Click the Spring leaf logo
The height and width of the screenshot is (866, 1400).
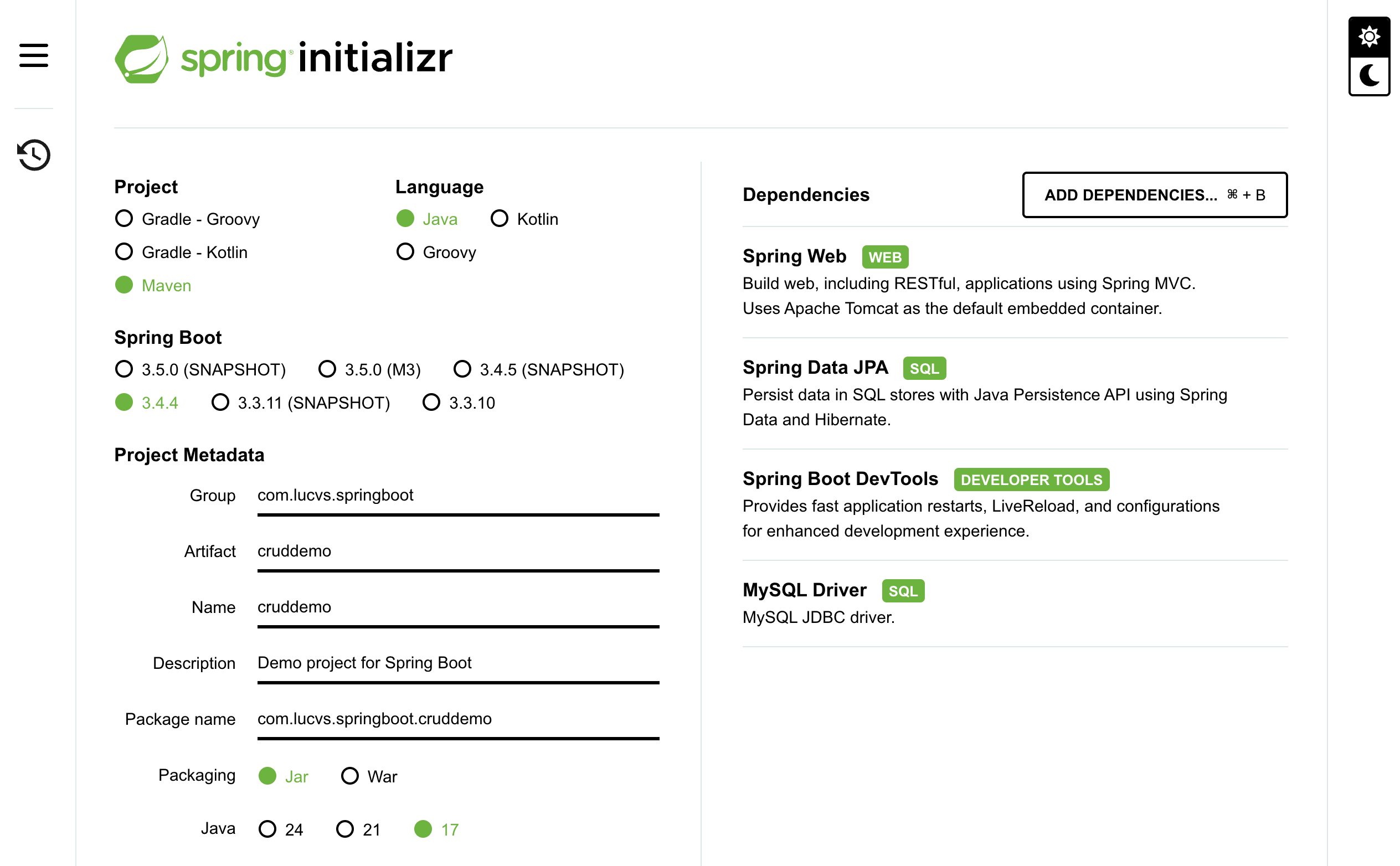(141, 59)
